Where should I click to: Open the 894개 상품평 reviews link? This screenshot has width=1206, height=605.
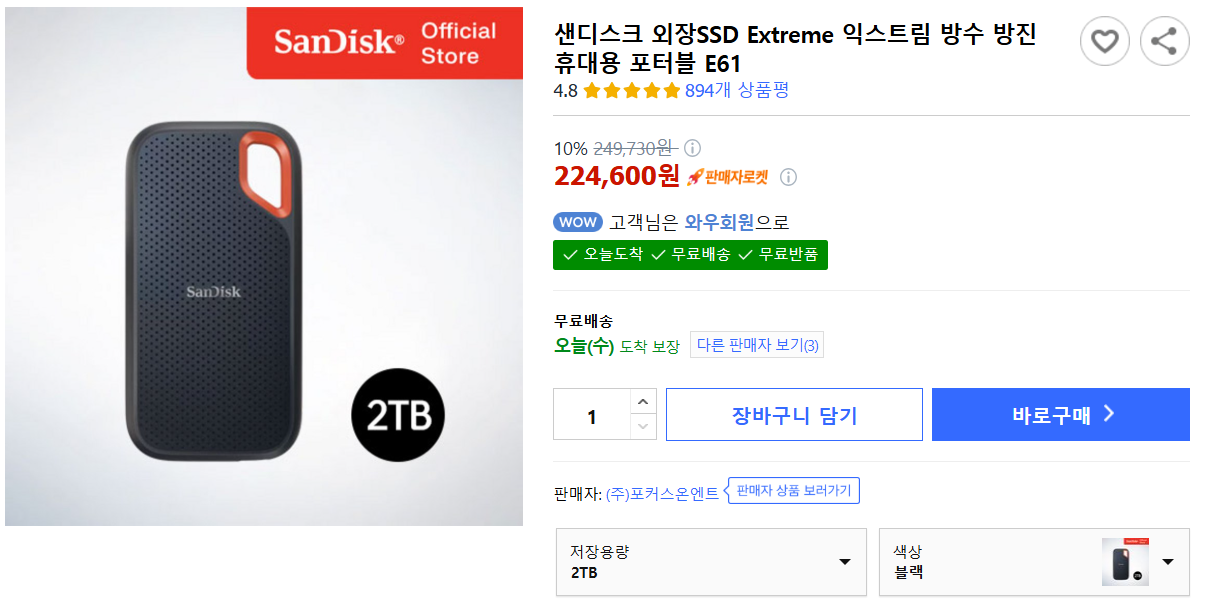(737, 91)
